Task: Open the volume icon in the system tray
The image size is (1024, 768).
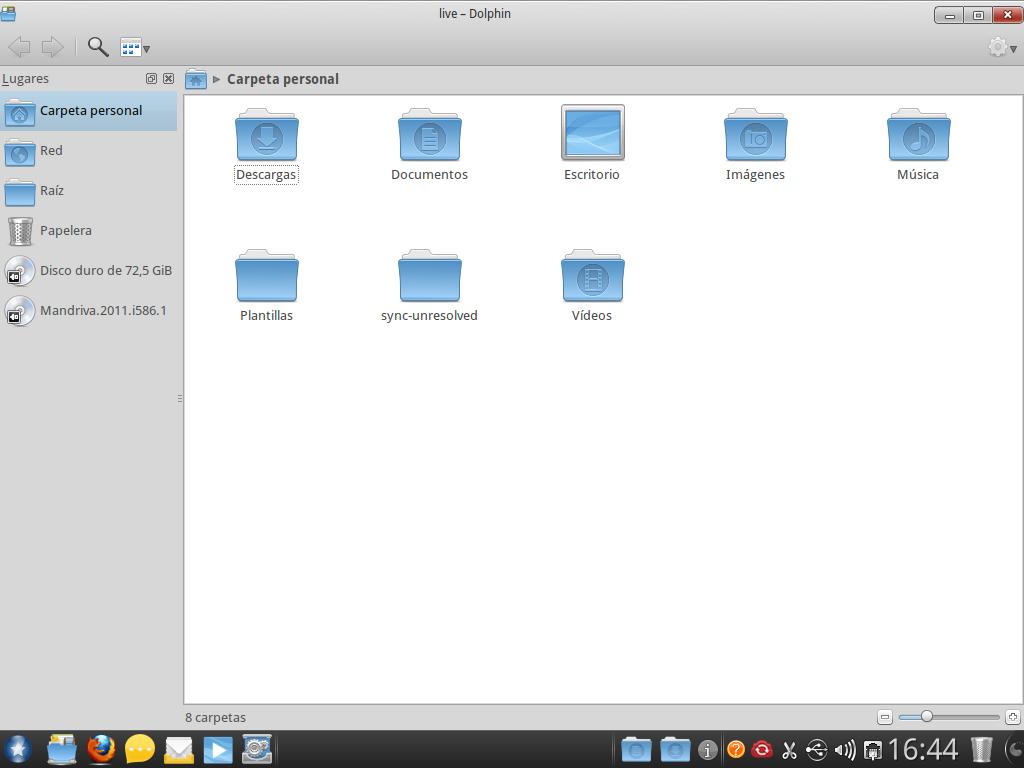Action: [x=845, y=748]
